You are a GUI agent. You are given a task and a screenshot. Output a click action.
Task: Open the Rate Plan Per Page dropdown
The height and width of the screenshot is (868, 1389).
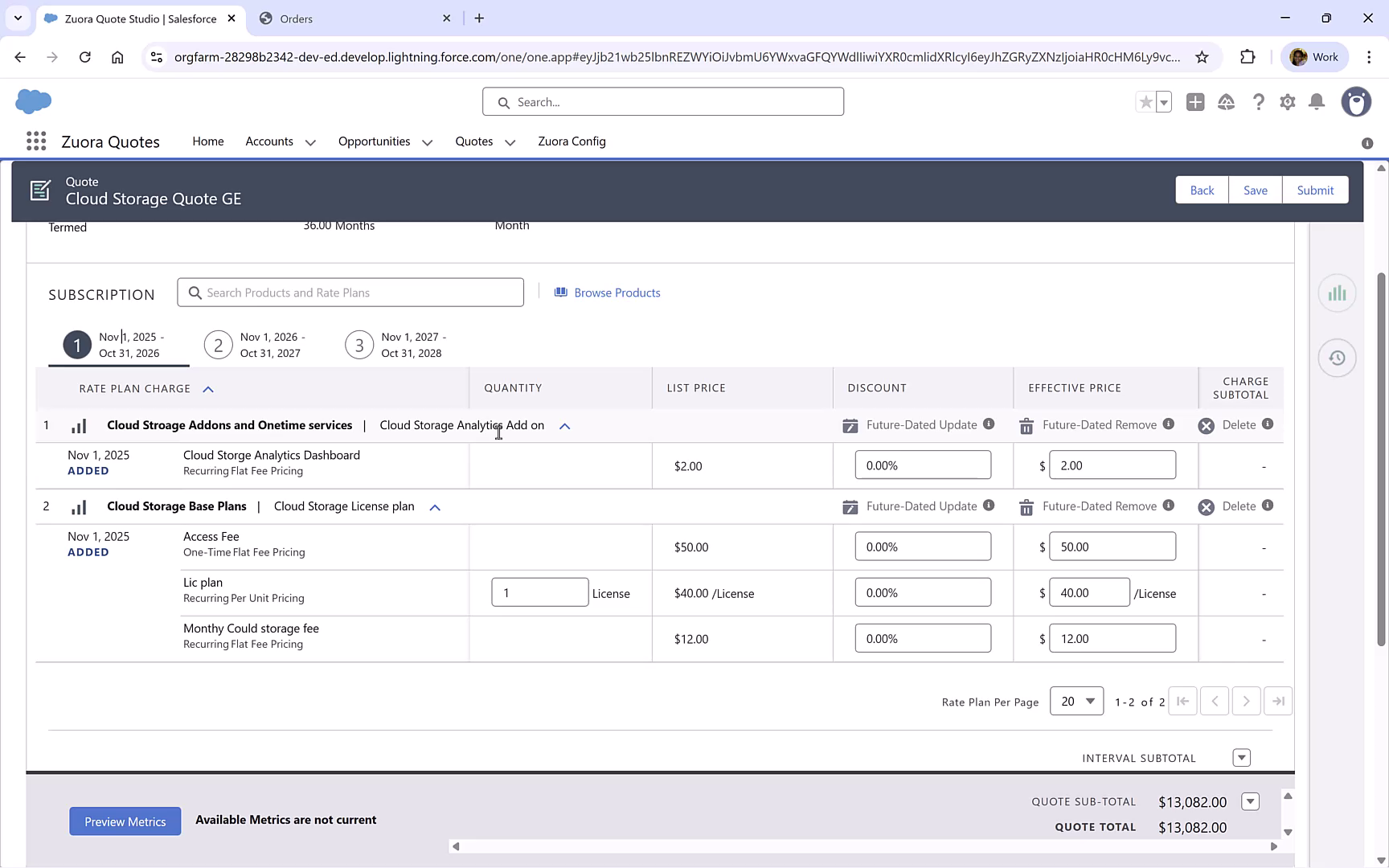1076,701
